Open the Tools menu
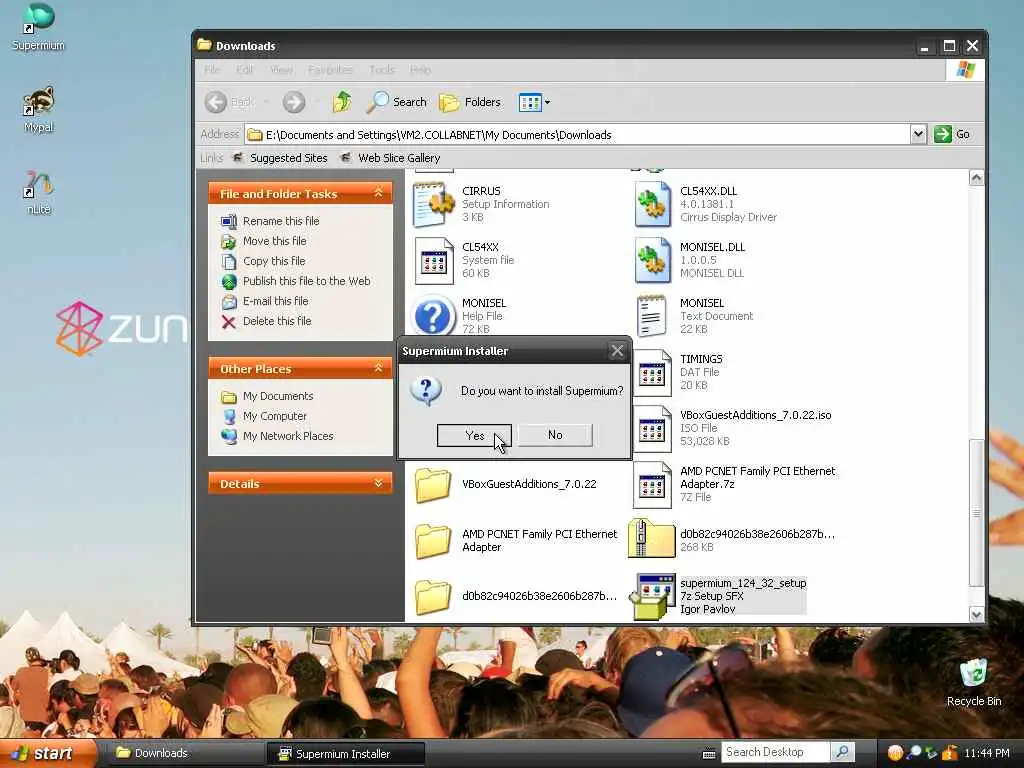Image resolution: width=1024 pixels, height=768 pixels. point(382,70)
